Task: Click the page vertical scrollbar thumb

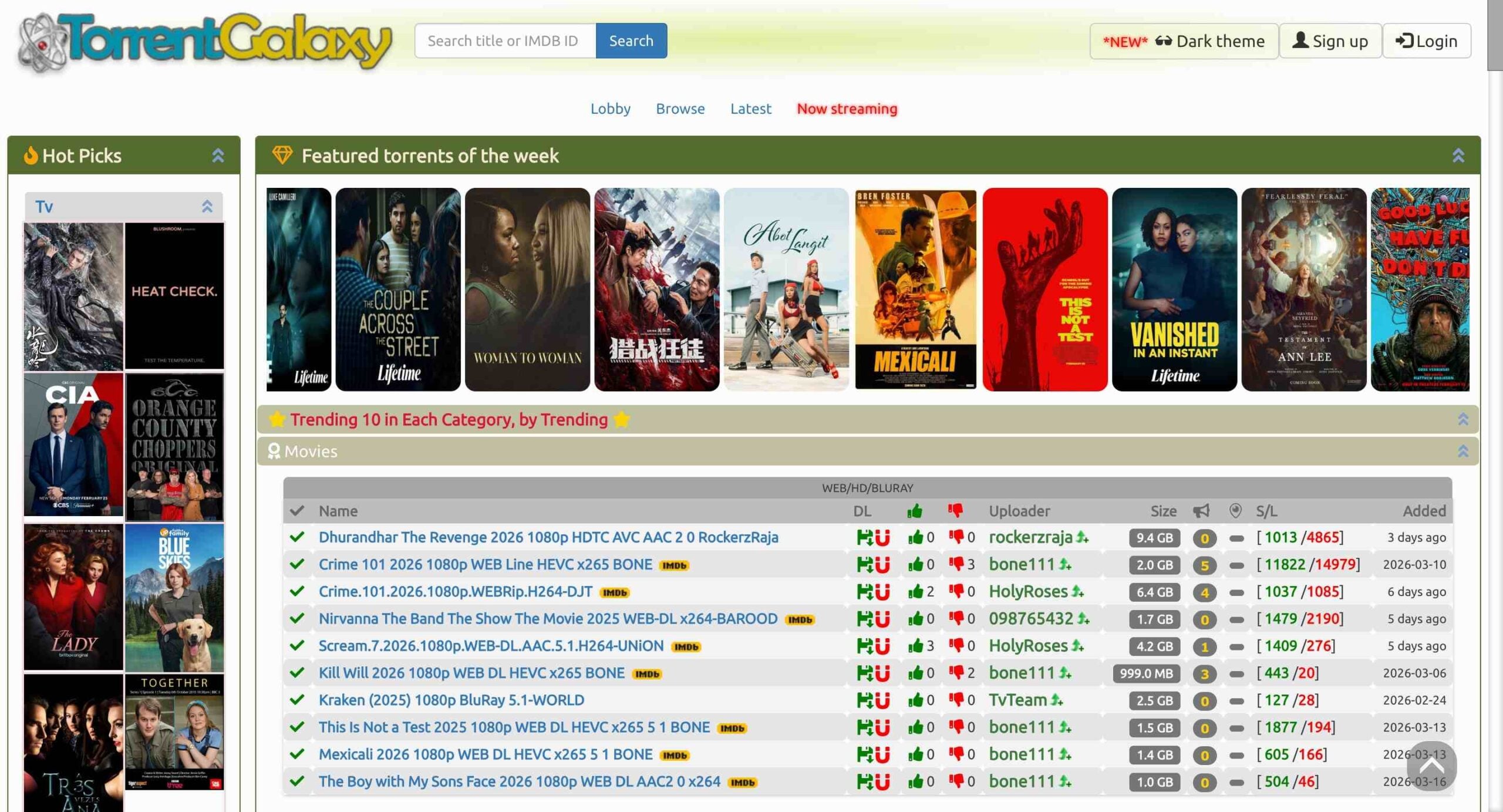Action: pos(1495,35)
